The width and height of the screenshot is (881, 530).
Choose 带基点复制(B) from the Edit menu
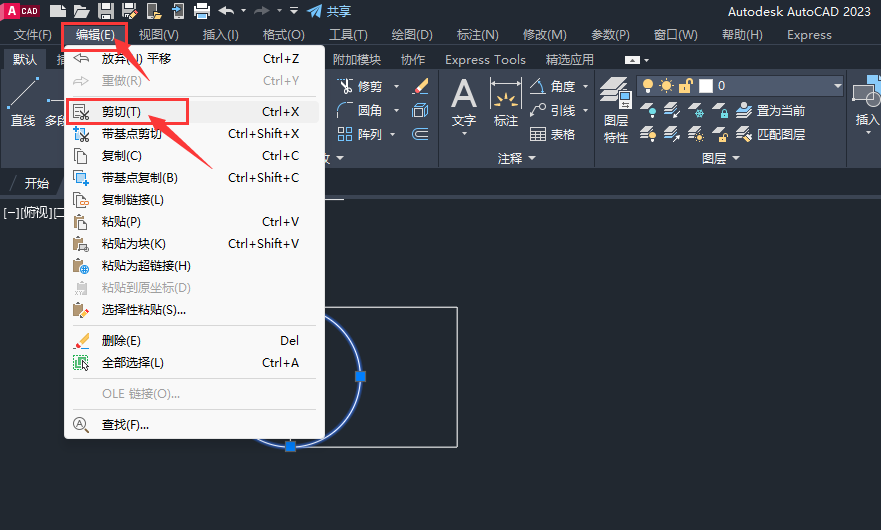click(192, 178)
